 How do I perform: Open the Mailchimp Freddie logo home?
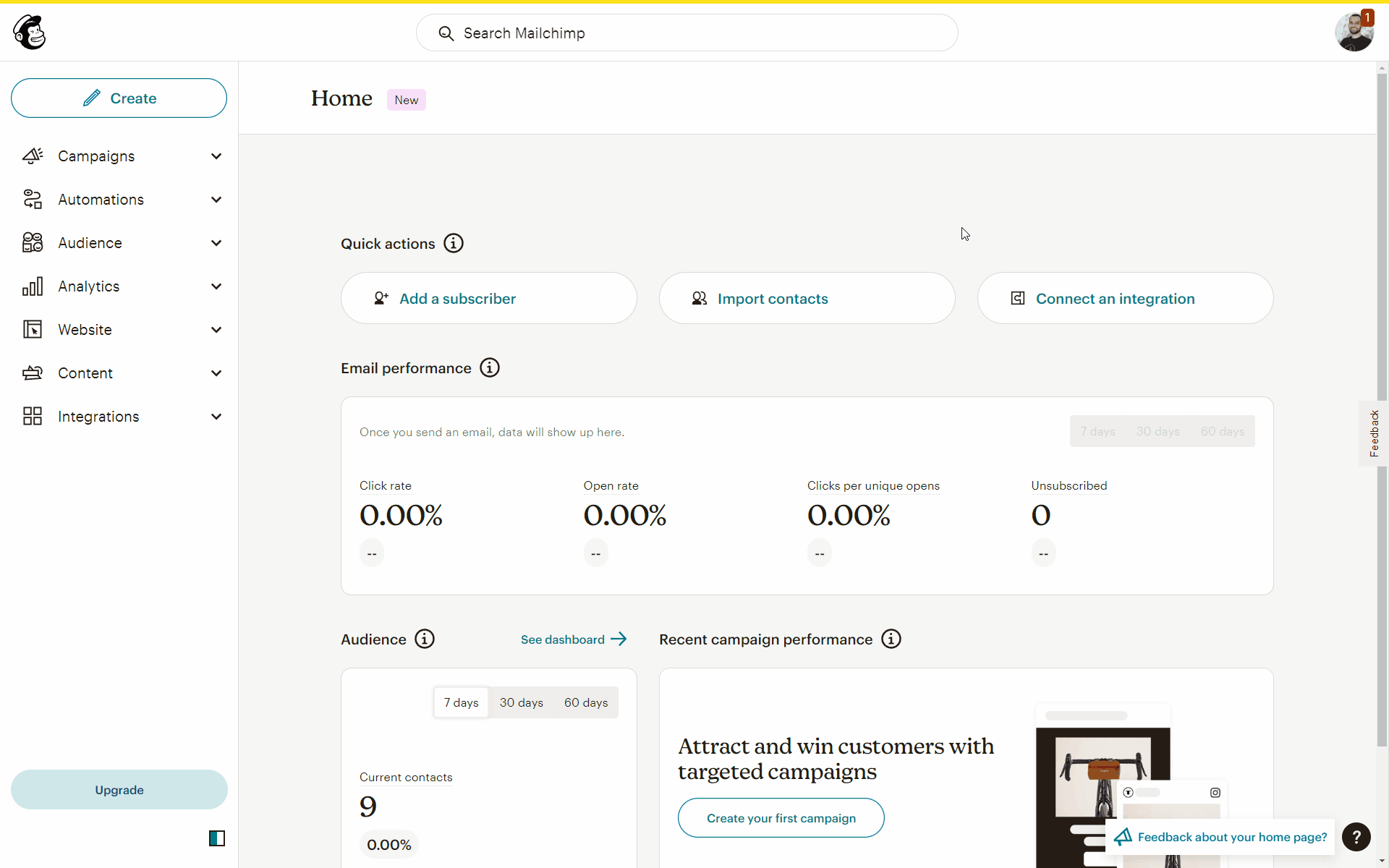tap(30, 33)
